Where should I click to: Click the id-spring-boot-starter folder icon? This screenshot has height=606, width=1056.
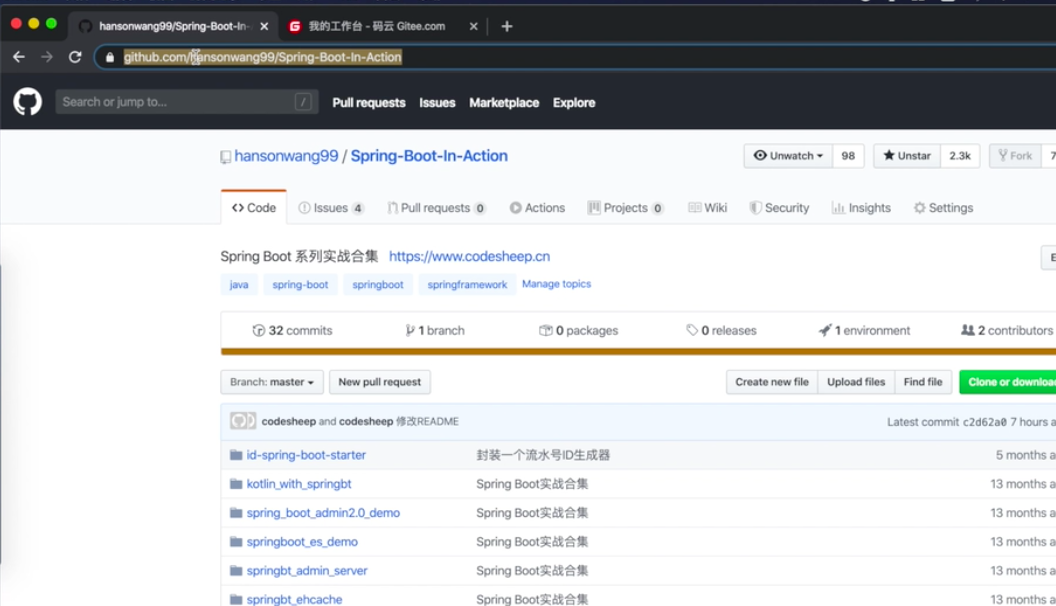(236, 455)
